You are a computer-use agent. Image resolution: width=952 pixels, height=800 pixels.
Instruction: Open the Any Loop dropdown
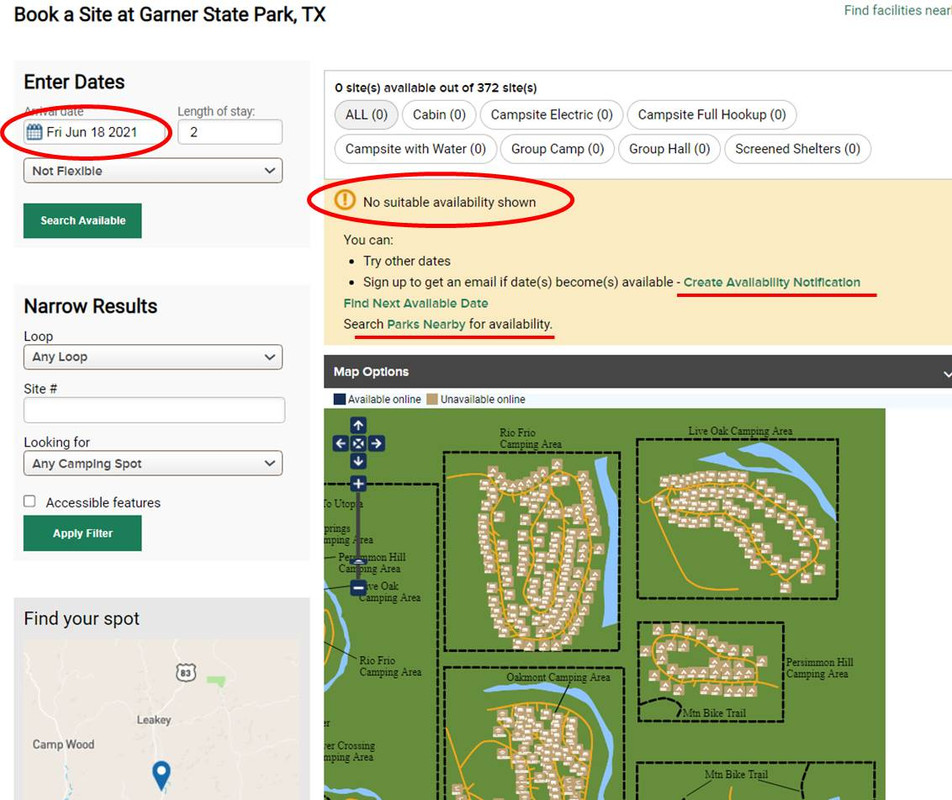pos(153,357)
